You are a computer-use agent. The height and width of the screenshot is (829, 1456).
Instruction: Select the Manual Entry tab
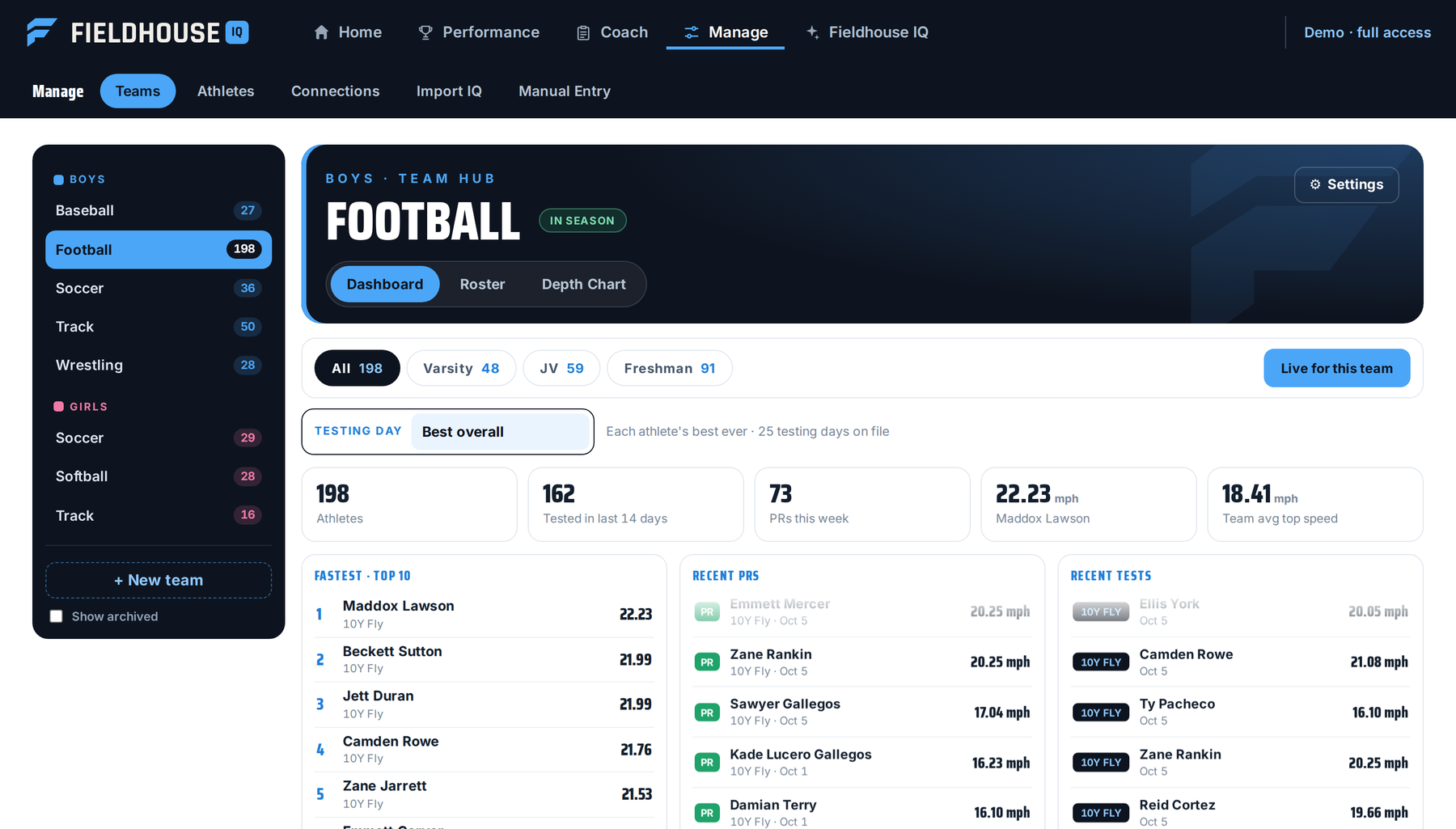(565, 91)
